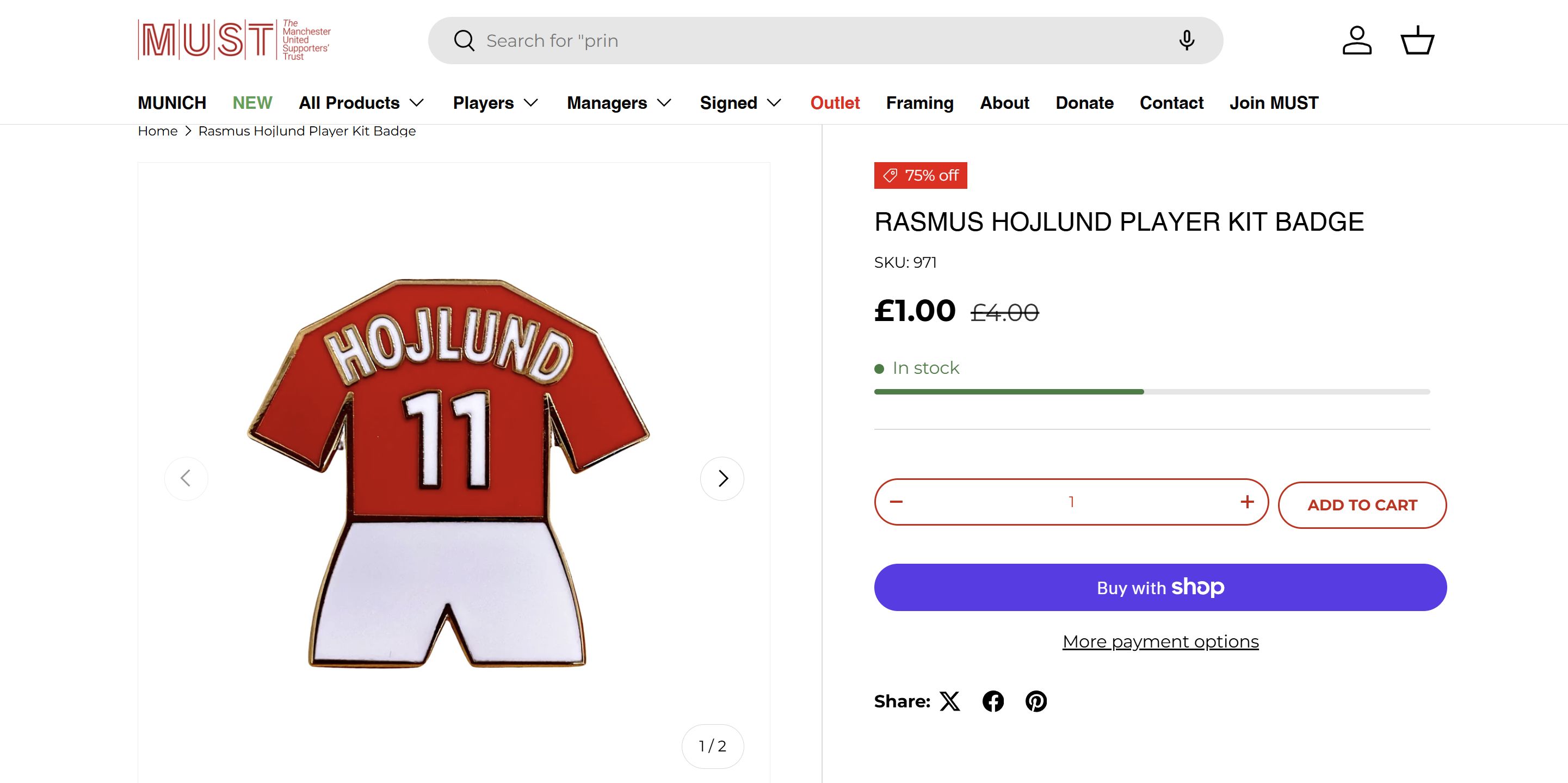Open the Managers dropdown menu
The width and height of the screenshot is (1568, 783).
[619, 103]
